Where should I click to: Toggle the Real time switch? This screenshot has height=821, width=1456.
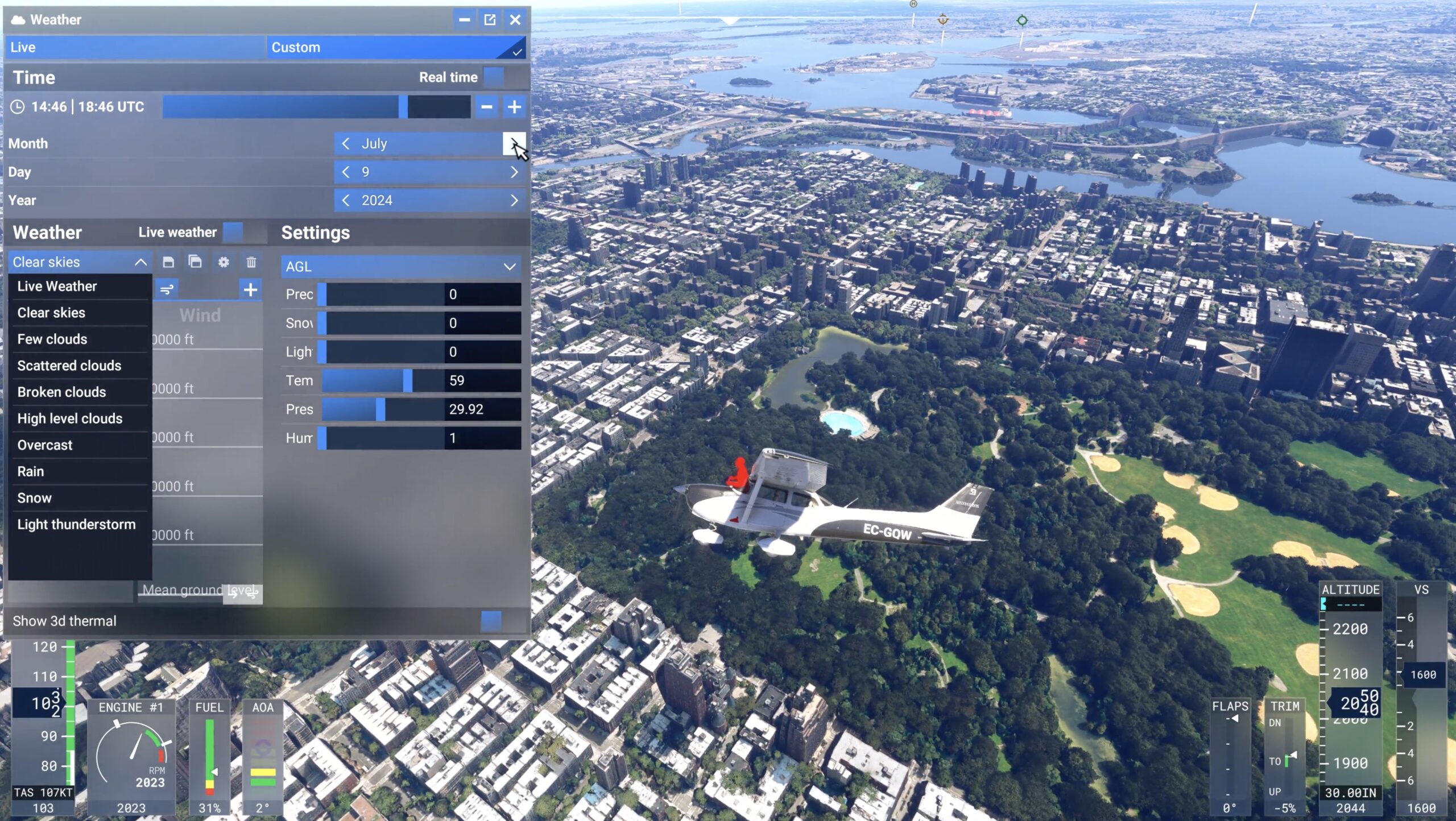504,77
